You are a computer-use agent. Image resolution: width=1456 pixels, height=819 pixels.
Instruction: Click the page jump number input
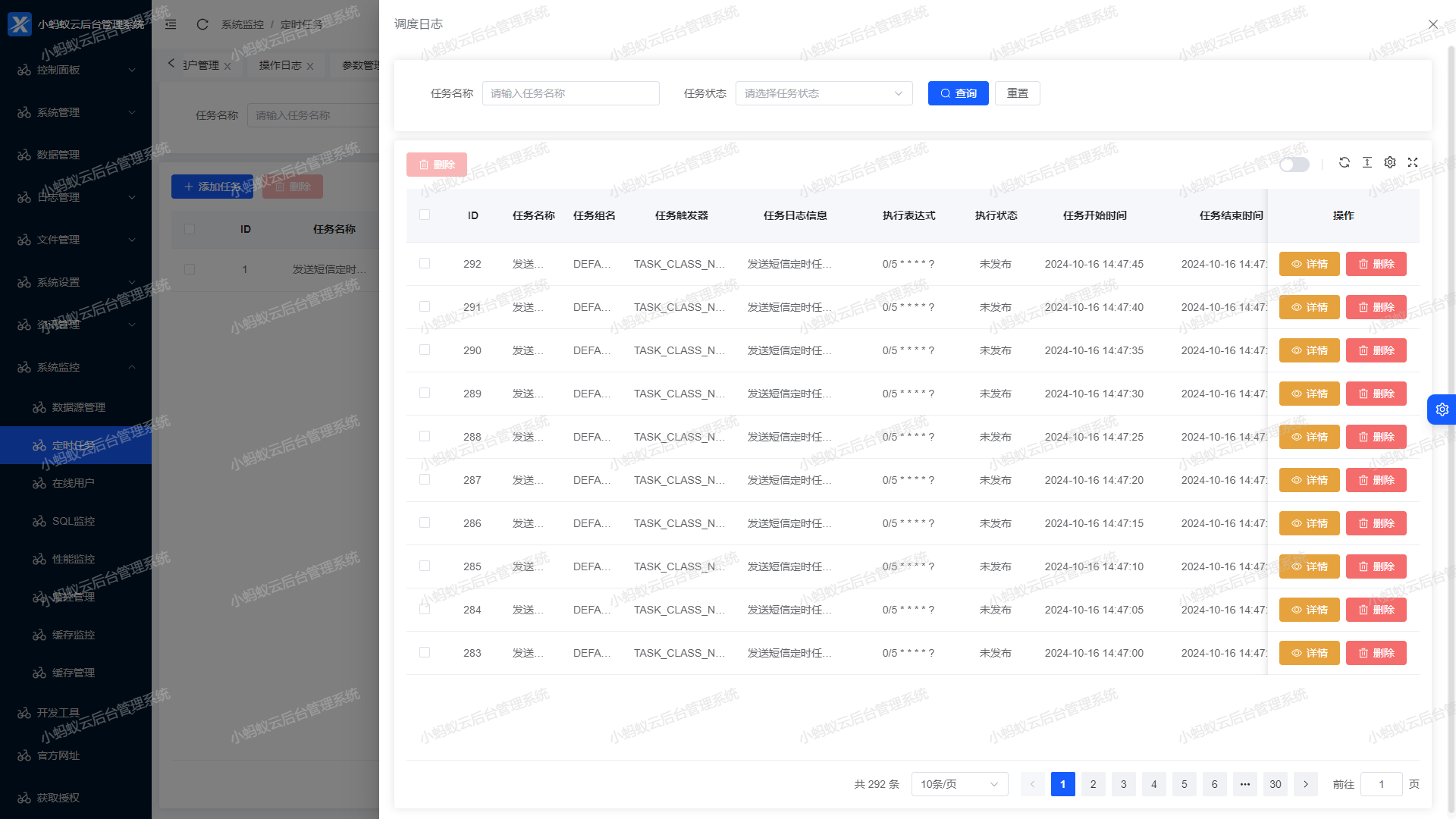coord(1381,784)
